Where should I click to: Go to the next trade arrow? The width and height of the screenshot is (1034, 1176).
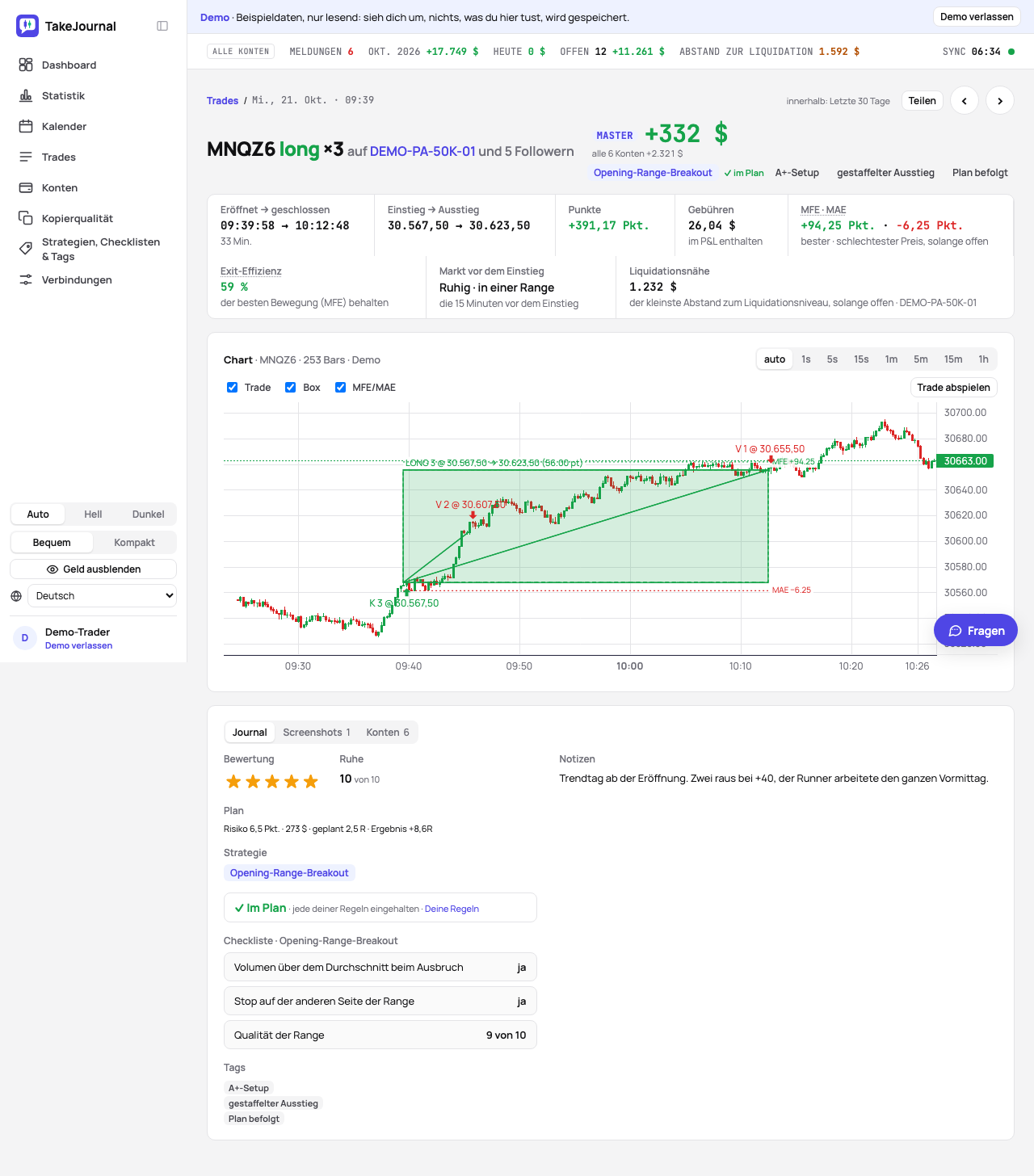pyautogui.click(x=1000, y=101)
